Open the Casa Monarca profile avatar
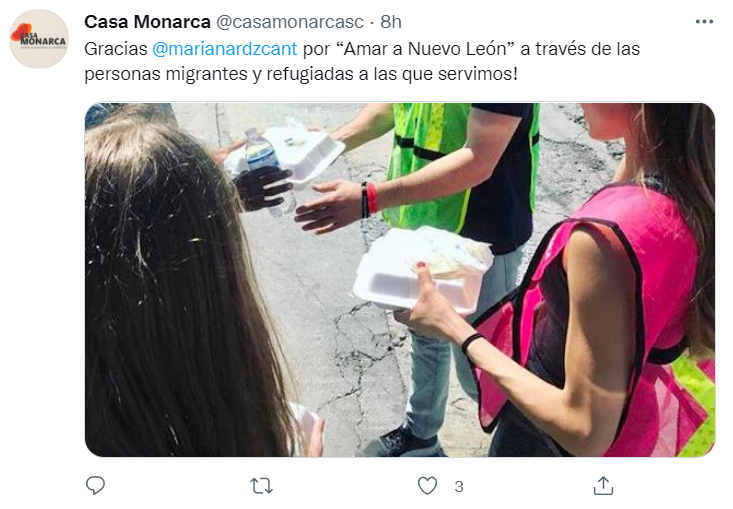 pos(39,39)
